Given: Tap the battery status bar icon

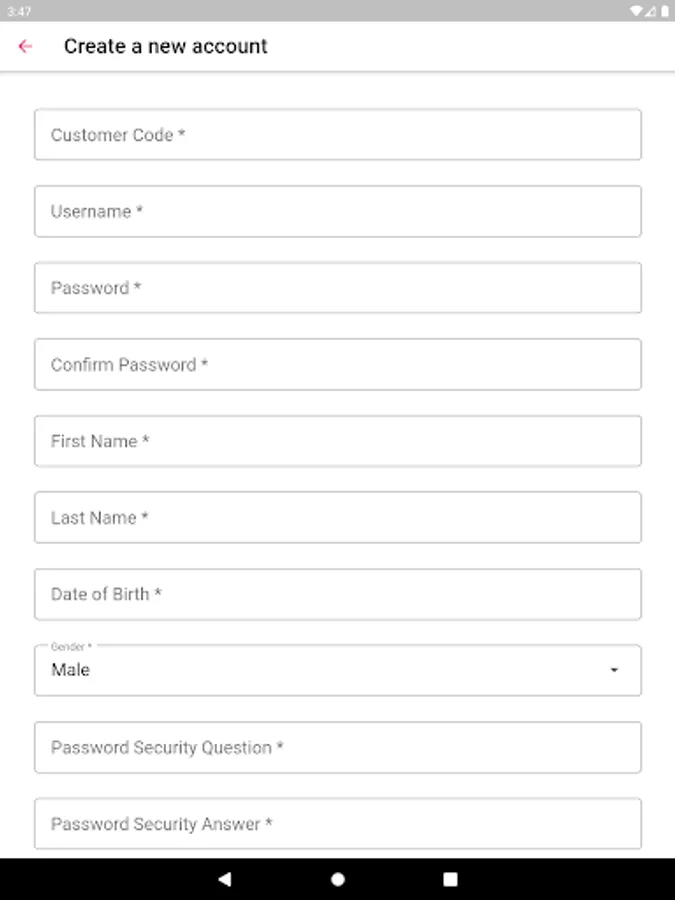Looking at the screenshot, I should [x=663, y=11].
